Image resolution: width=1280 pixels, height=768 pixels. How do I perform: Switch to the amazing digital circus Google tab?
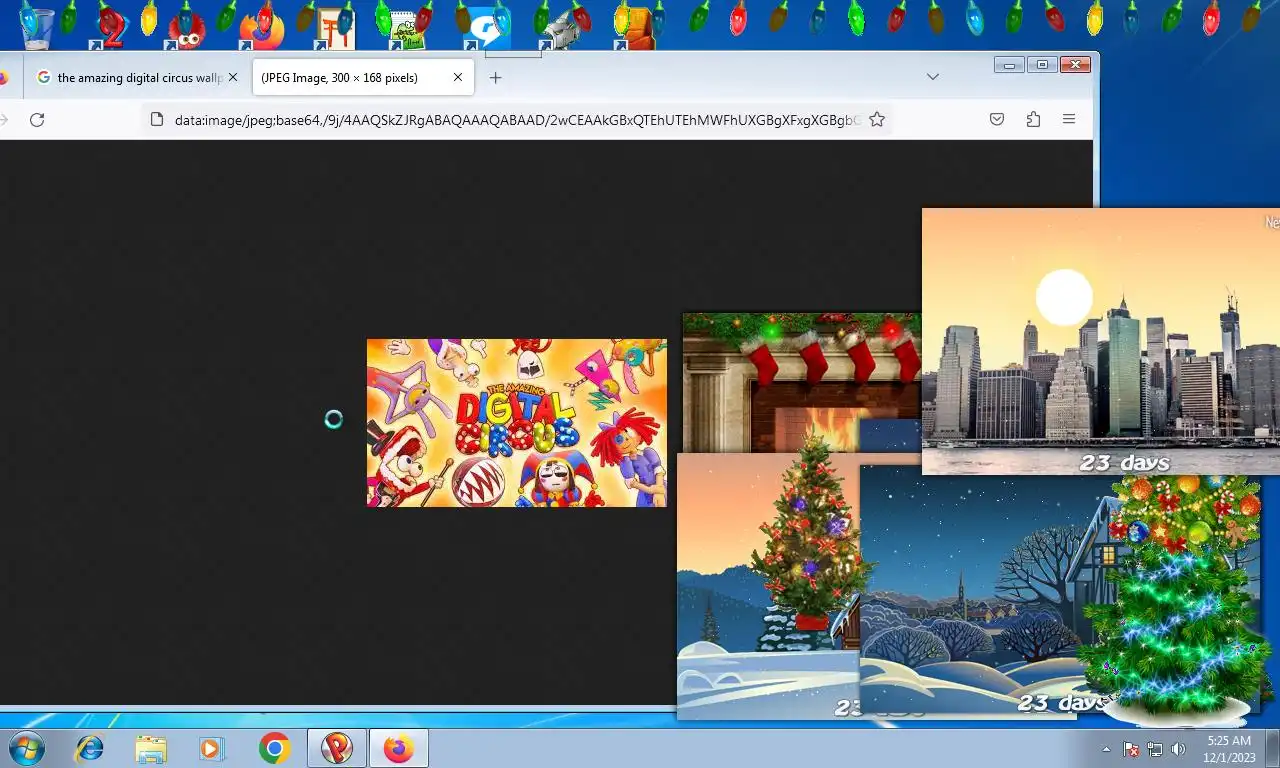click(138, 77)
